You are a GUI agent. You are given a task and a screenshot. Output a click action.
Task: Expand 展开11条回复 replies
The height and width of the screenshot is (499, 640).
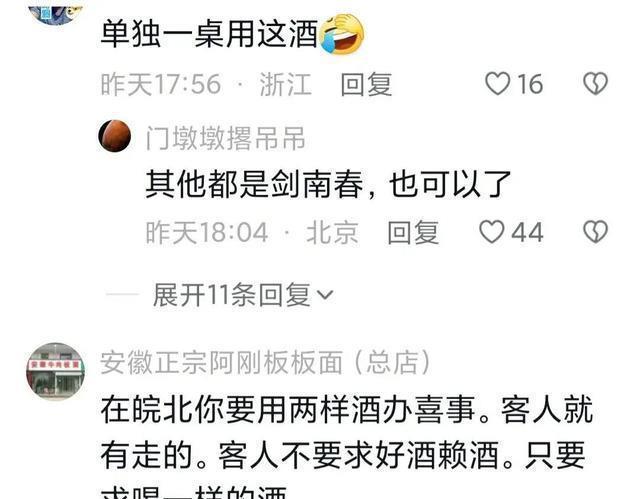point(242,295)
